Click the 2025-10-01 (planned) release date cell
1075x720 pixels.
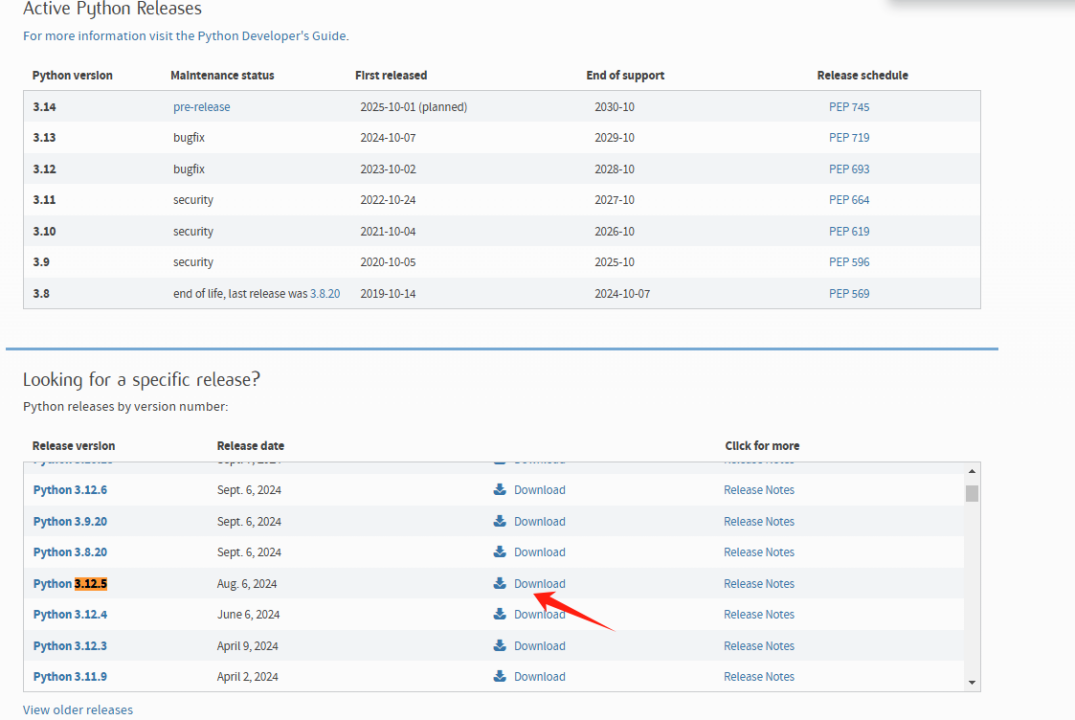(414, 107)
